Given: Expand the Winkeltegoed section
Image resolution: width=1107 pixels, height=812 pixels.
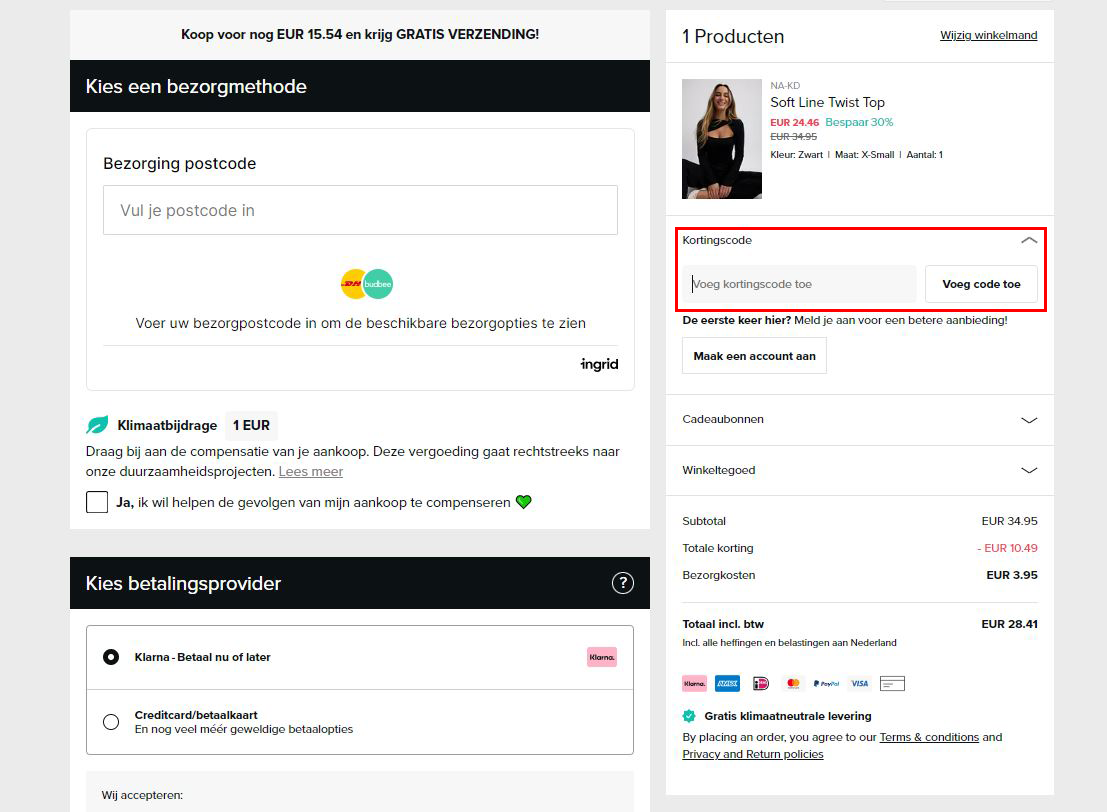Looking at the screenshot, I should coord(1028,470).
